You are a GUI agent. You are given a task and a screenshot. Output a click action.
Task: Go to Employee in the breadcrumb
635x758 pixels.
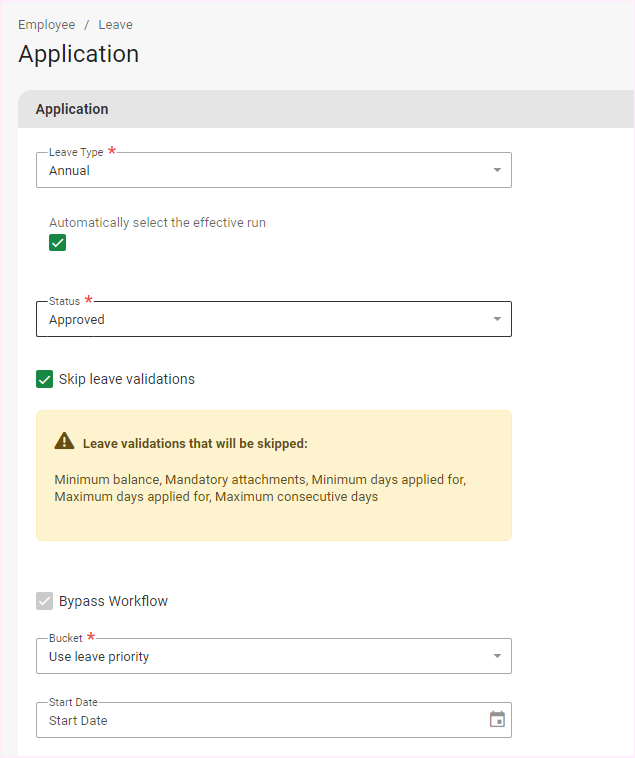point(46,25)
